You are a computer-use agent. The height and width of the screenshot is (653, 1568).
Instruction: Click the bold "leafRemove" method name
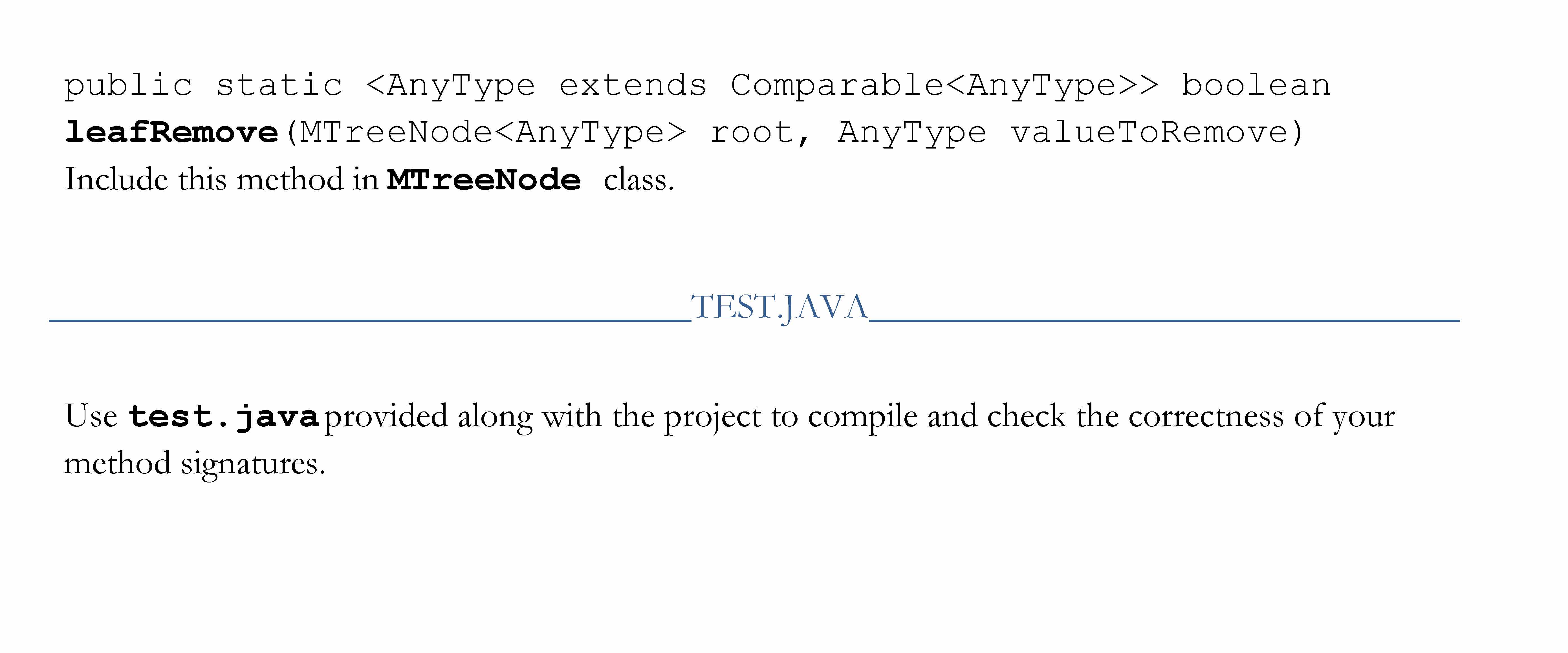click(x=172, y=132)
